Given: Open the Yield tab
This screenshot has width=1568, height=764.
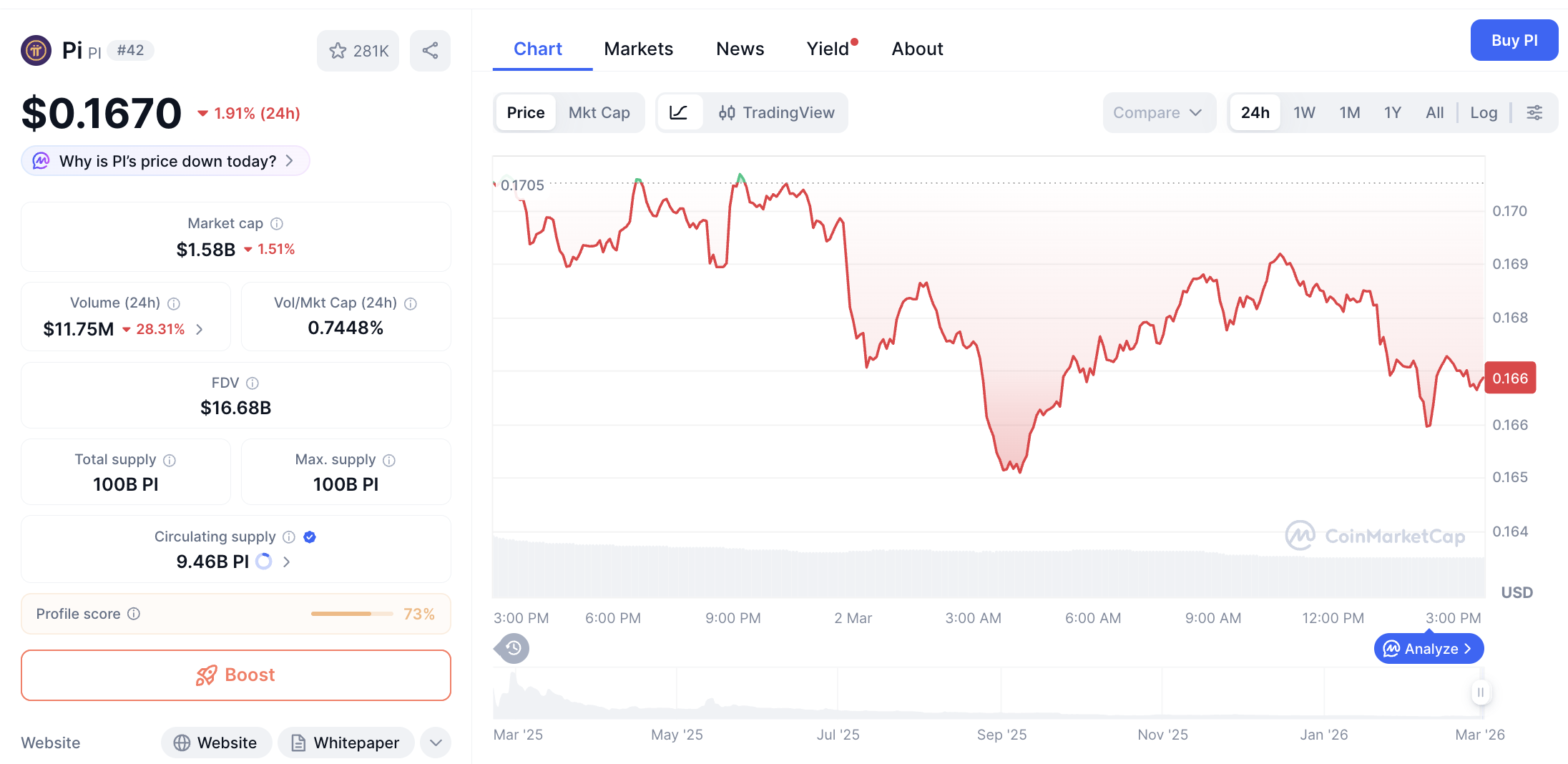Looking at the screenshot, I should pos(828,48).
